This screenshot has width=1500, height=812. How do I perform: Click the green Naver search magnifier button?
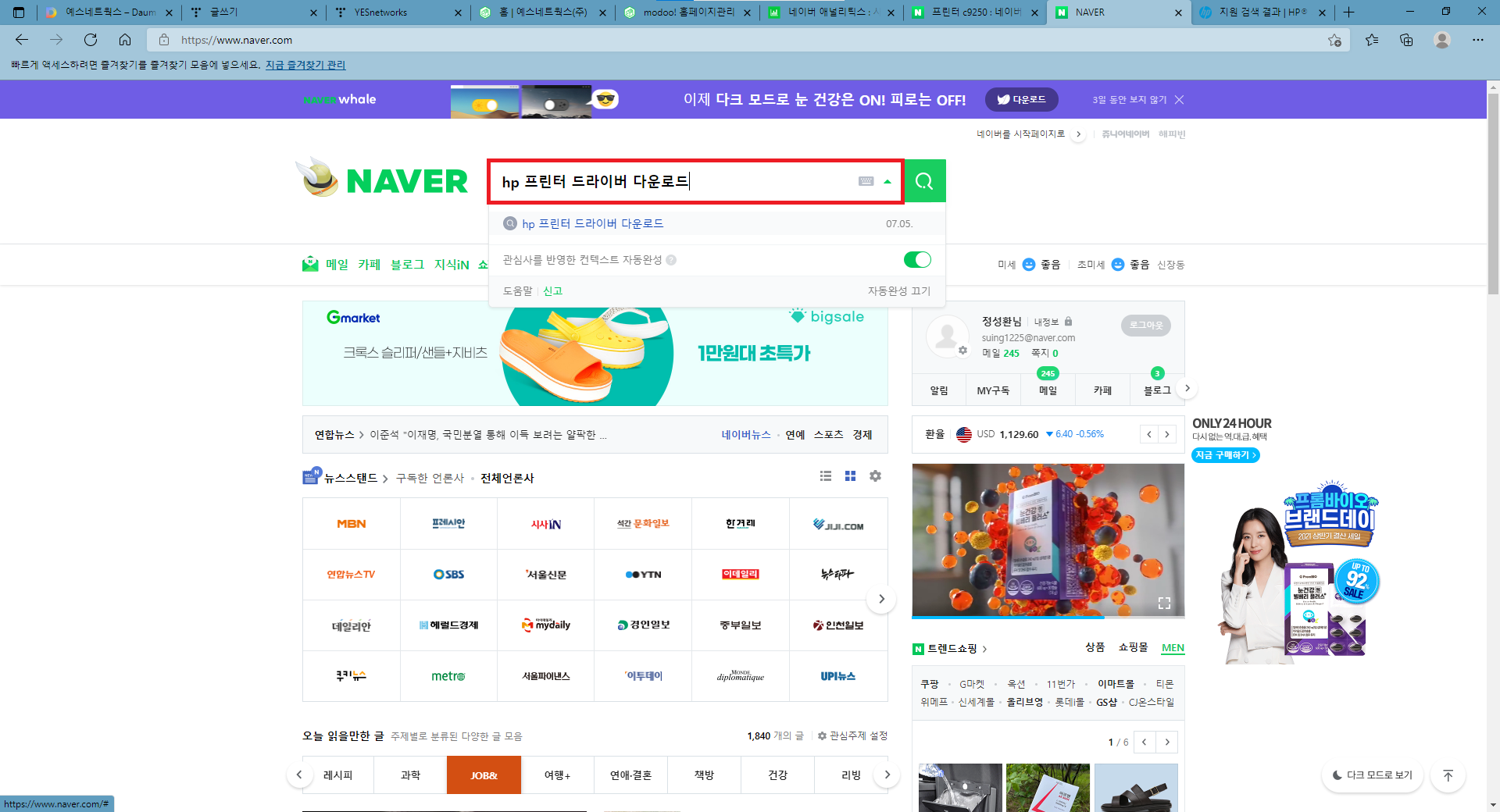click(x=924, y=181)
